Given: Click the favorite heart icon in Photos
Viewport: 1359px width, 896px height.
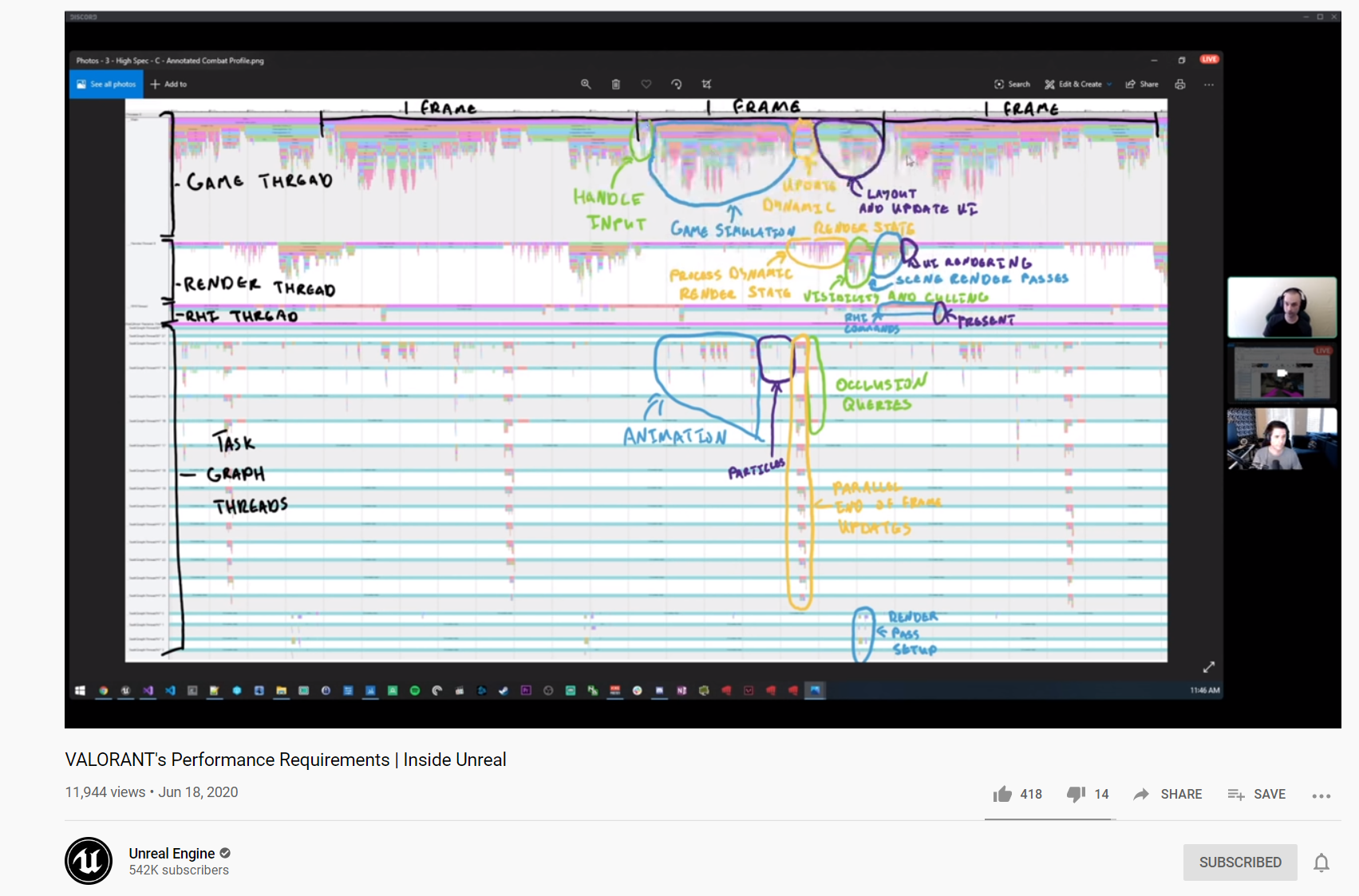Looking at the screenshot, I should tap(646, 84).
